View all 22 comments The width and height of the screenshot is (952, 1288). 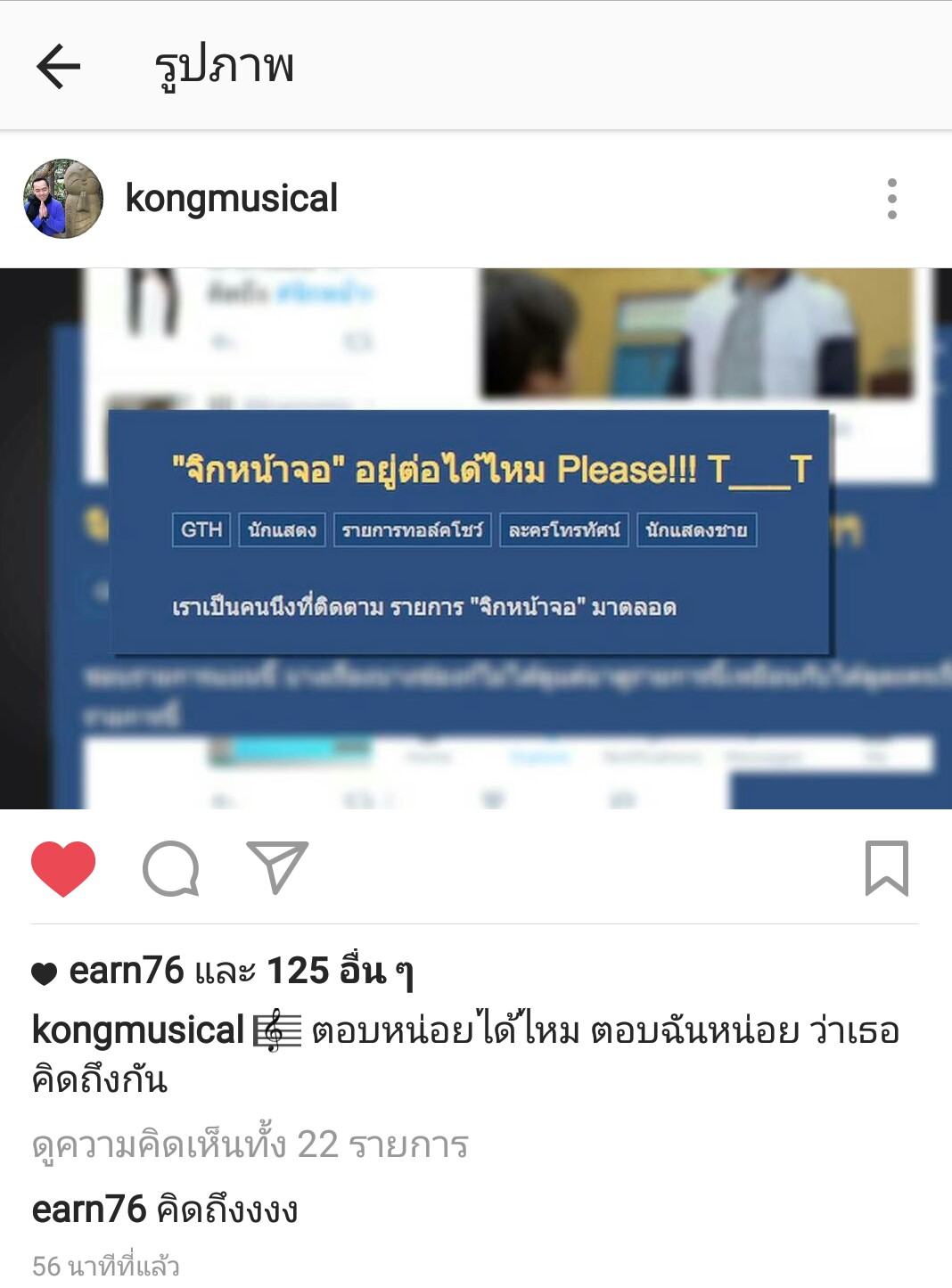pyautogui.click(x=250, y=1145)
